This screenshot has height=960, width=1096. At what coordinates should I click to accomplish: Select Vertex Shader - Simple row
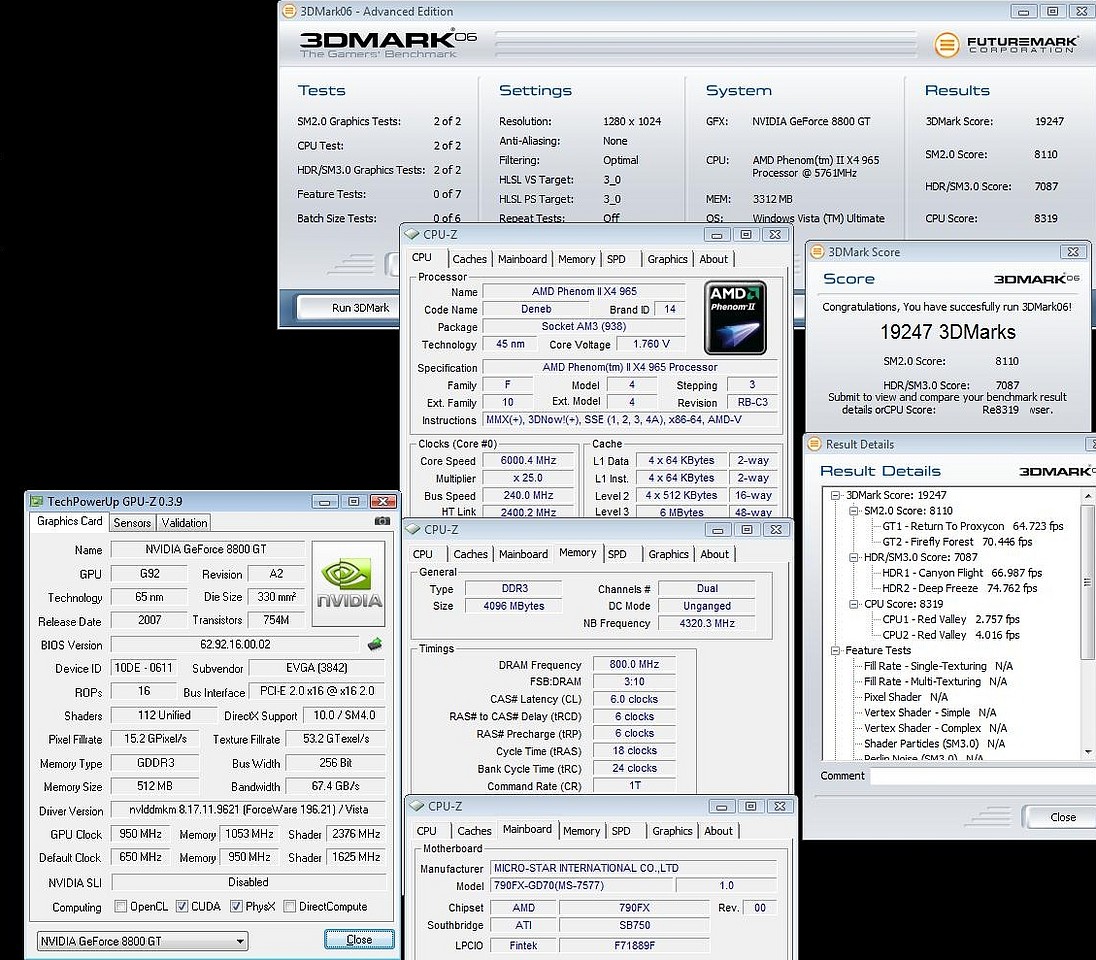pos(930,712)
